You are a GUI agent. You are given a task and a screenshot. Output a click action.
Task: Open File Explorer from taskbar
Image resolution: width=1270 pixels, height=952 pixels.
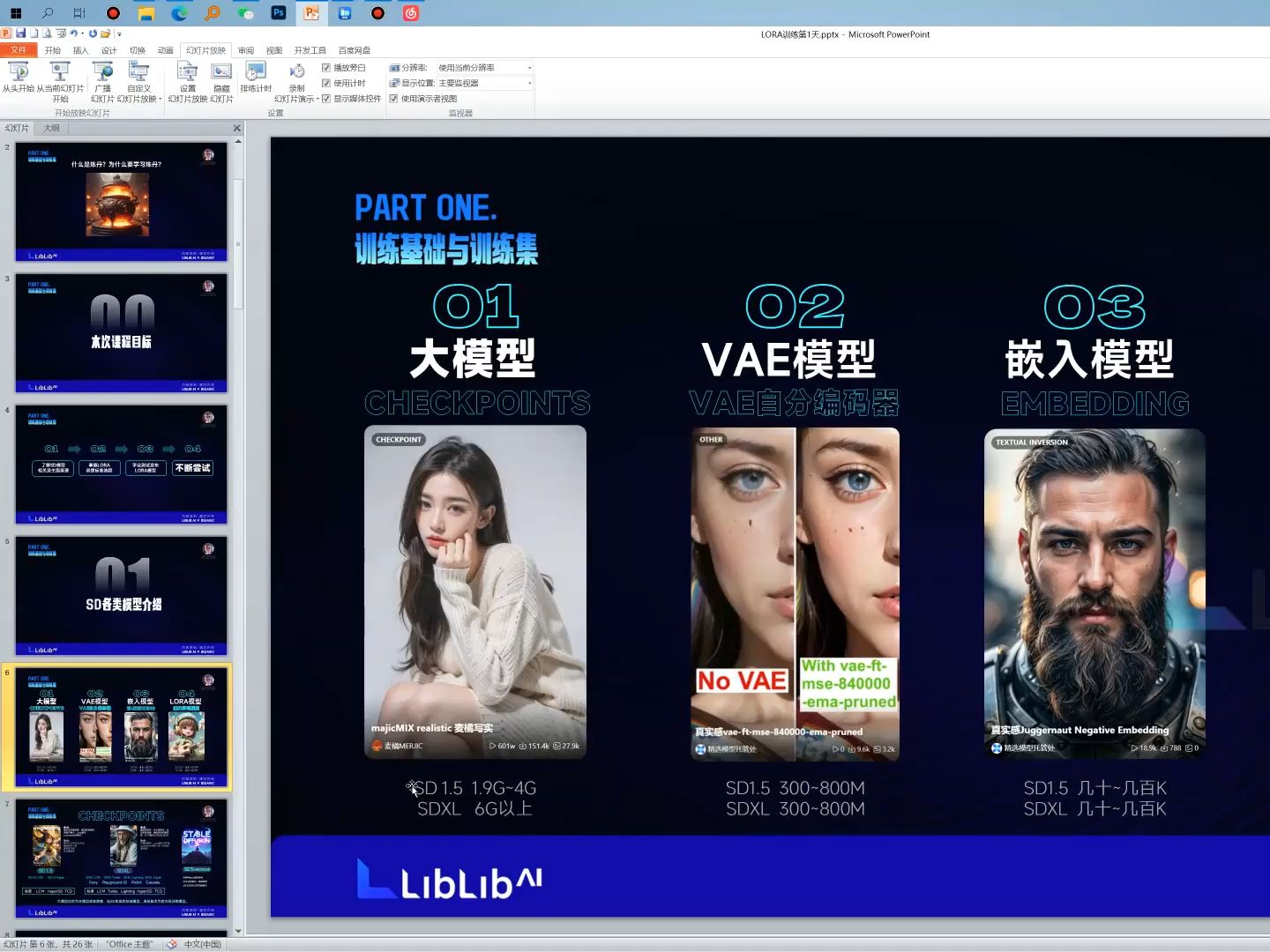[146, 13]
